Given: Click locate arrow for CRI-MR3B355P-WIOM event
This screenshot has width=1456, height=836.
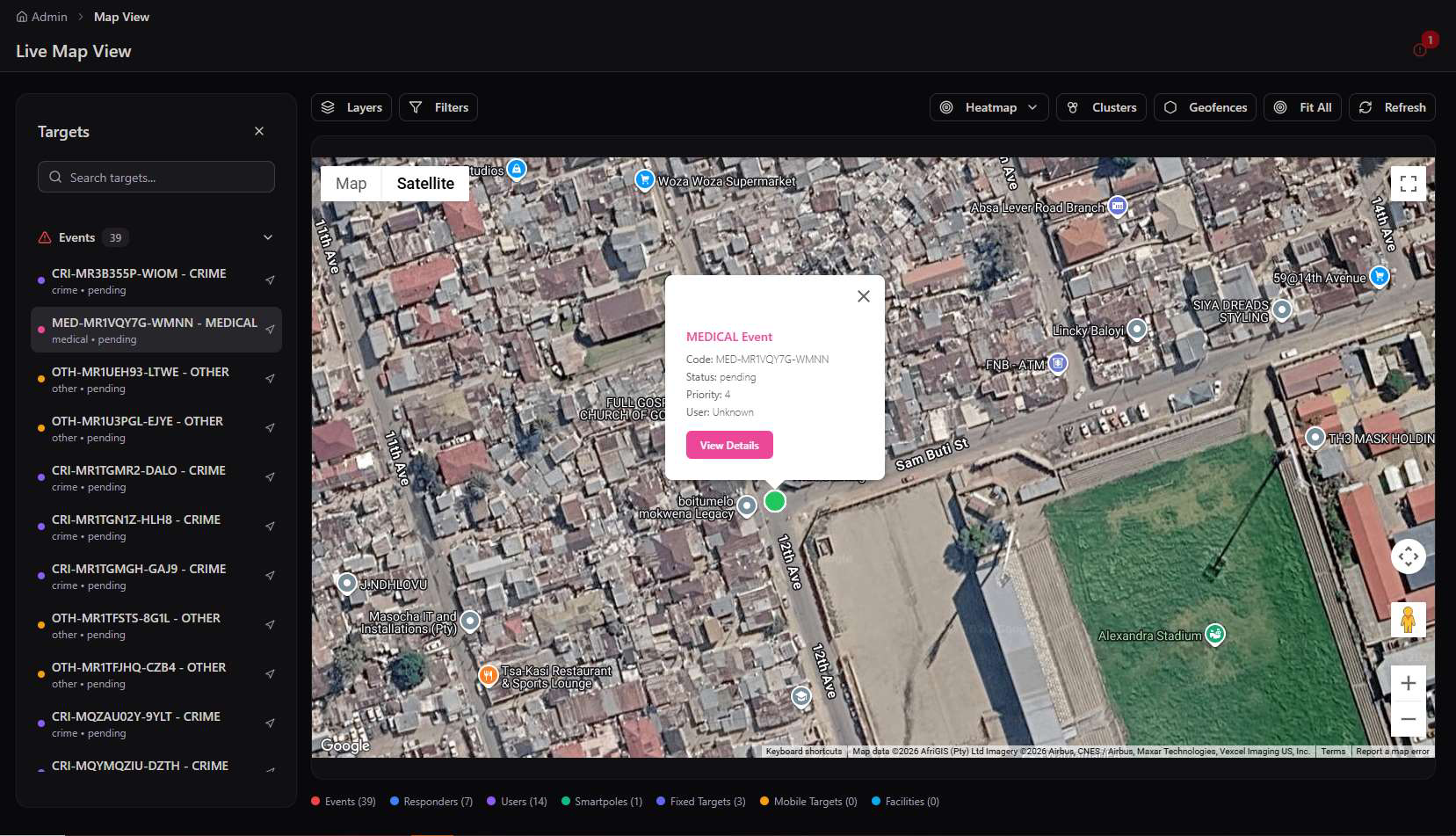Looking at the screenshot, I should (x=270, y=280).
